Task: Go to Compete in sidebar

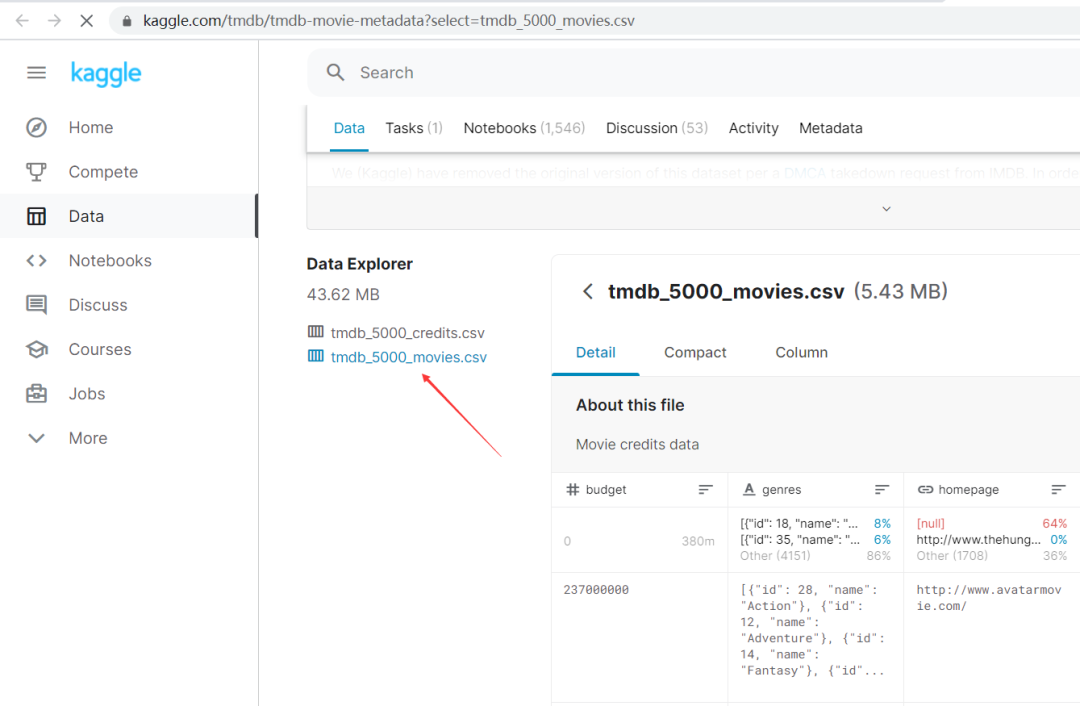Action: click(x=103, y=172)
